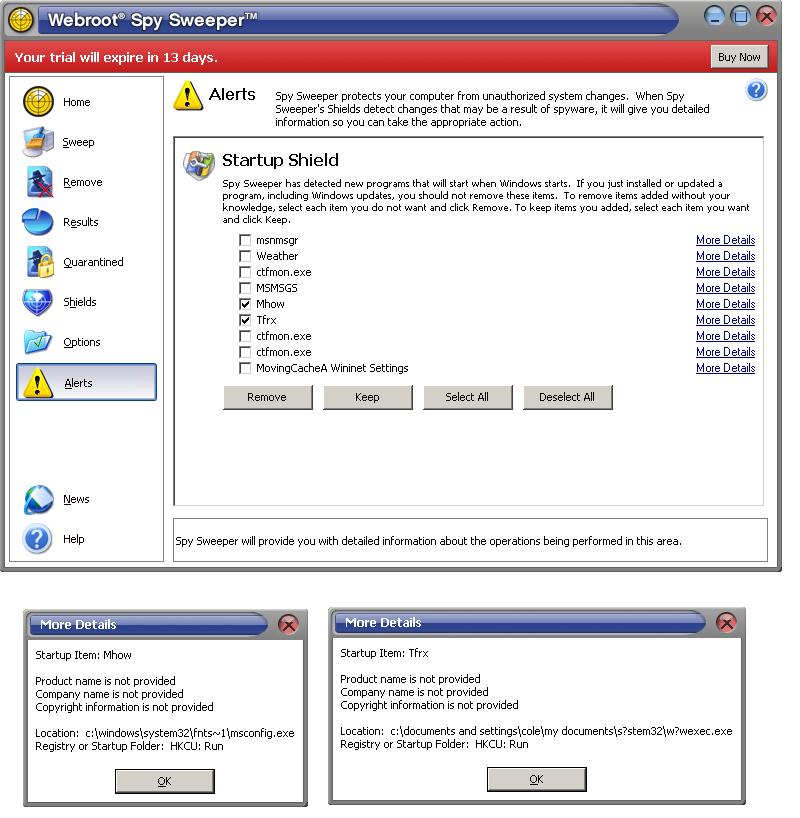Go to the Sweep section

78,142
